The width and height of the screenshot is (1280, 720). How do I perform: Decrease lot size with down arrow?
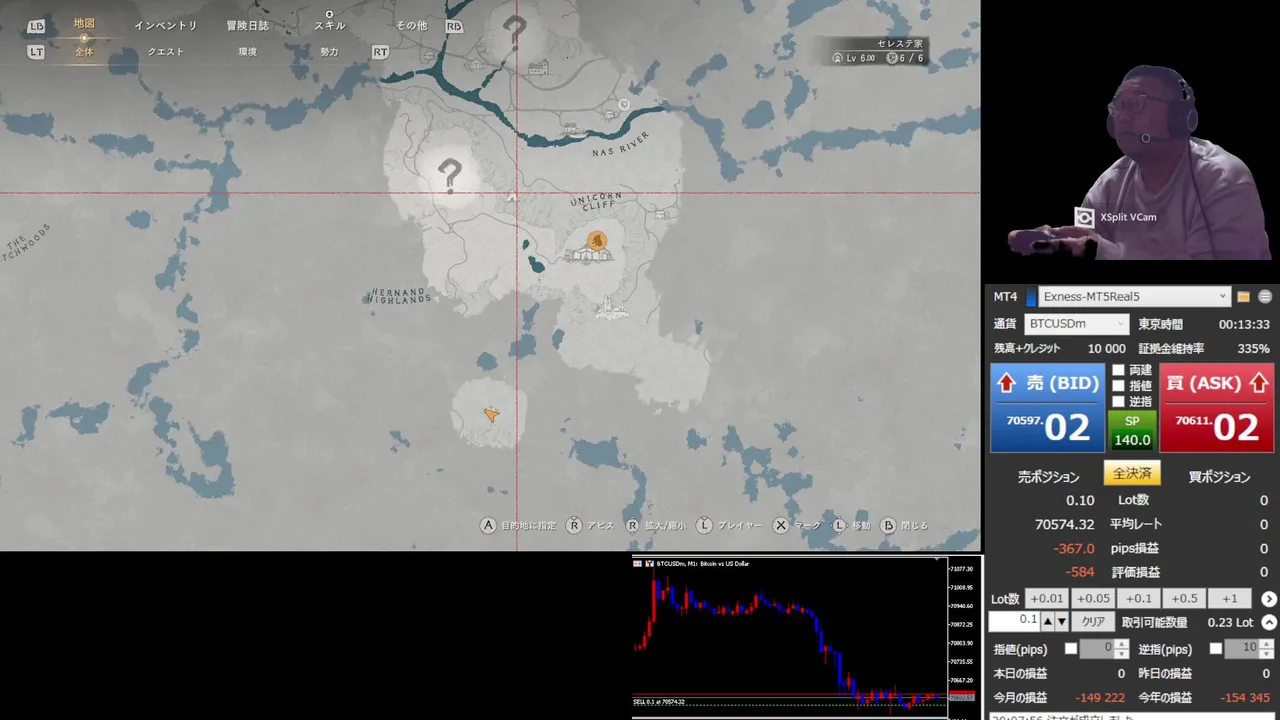(1061, 622)
